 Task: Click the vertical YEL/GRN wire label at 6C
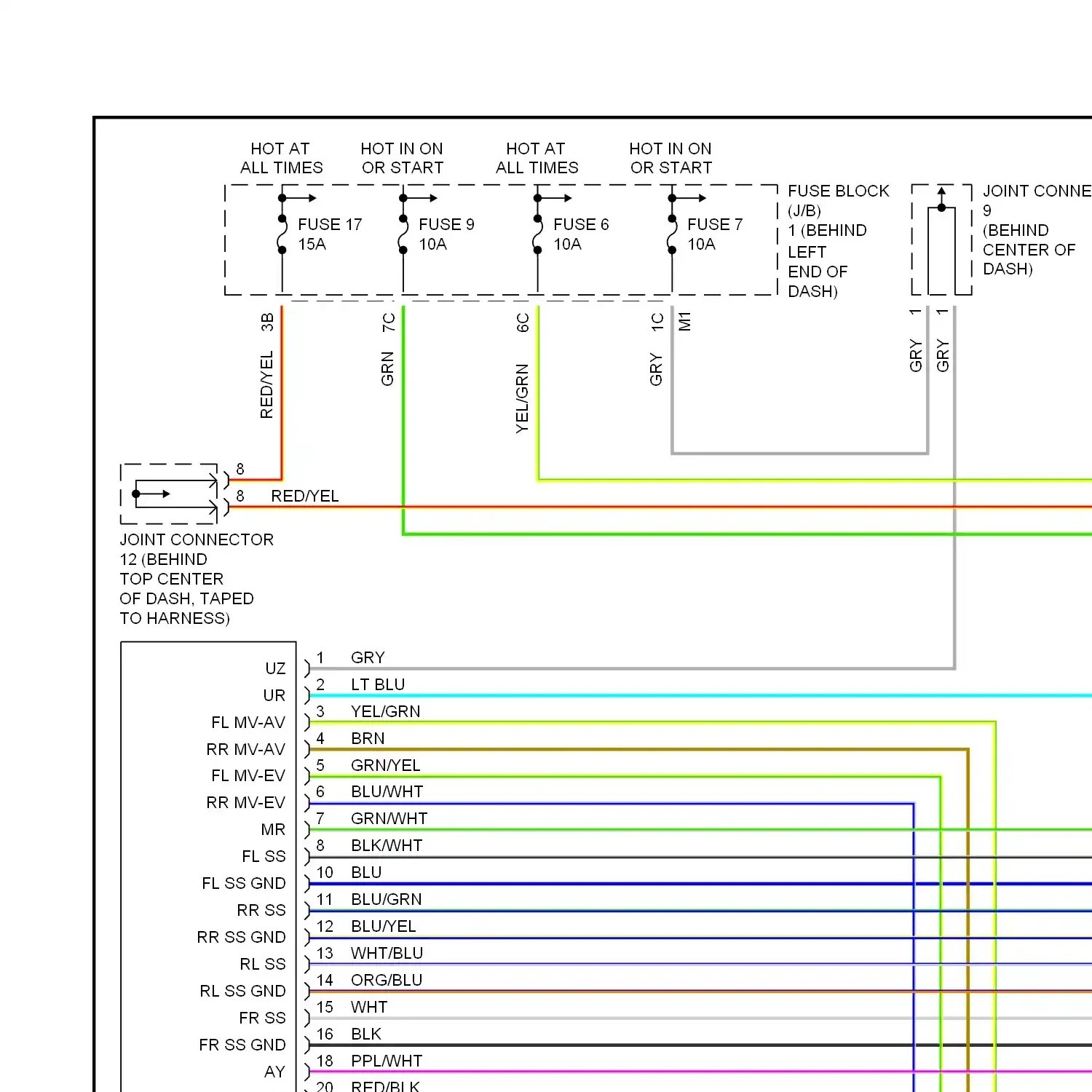tap(522, 398)
